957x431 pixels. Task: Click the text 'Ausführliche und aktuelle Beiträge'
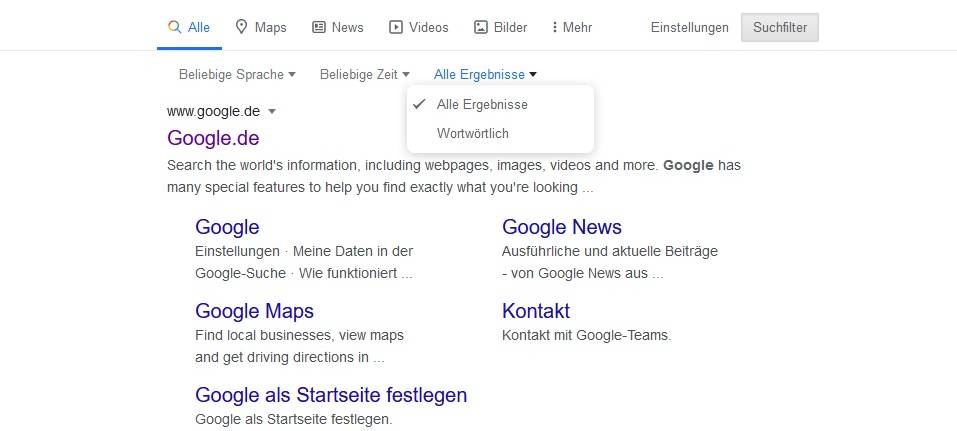click(610, 251)
